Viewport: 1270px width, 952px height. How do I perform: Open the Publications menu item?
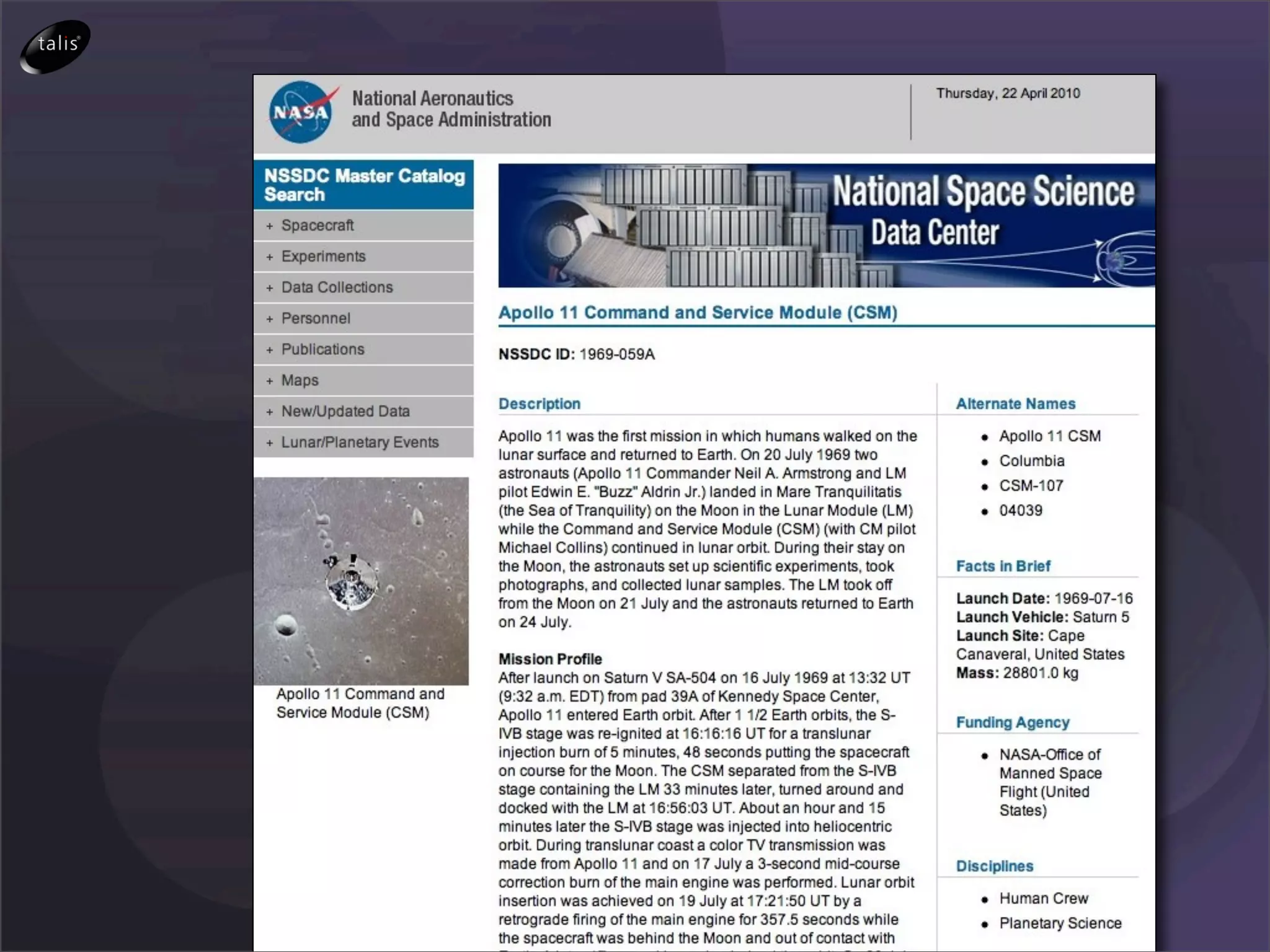click(x=322, y=350)
